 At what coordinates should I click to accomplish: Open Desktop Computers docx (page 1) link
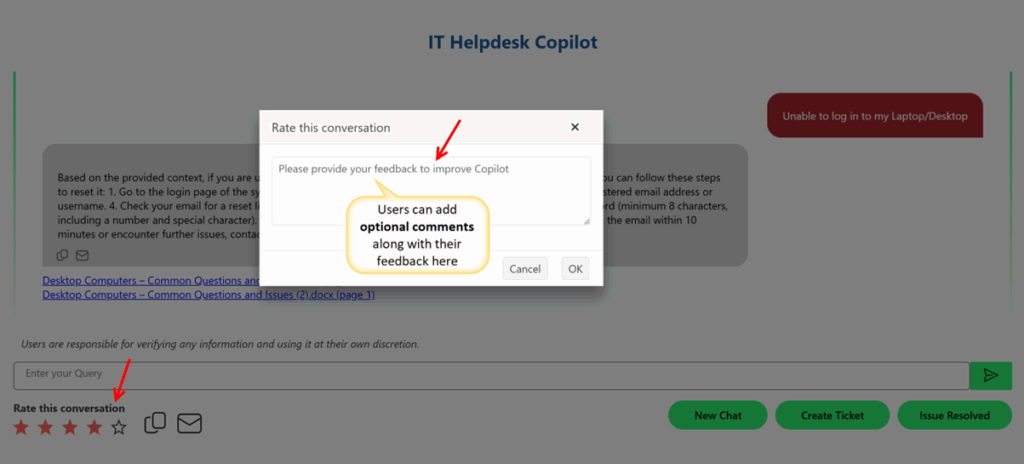(208, 295)
